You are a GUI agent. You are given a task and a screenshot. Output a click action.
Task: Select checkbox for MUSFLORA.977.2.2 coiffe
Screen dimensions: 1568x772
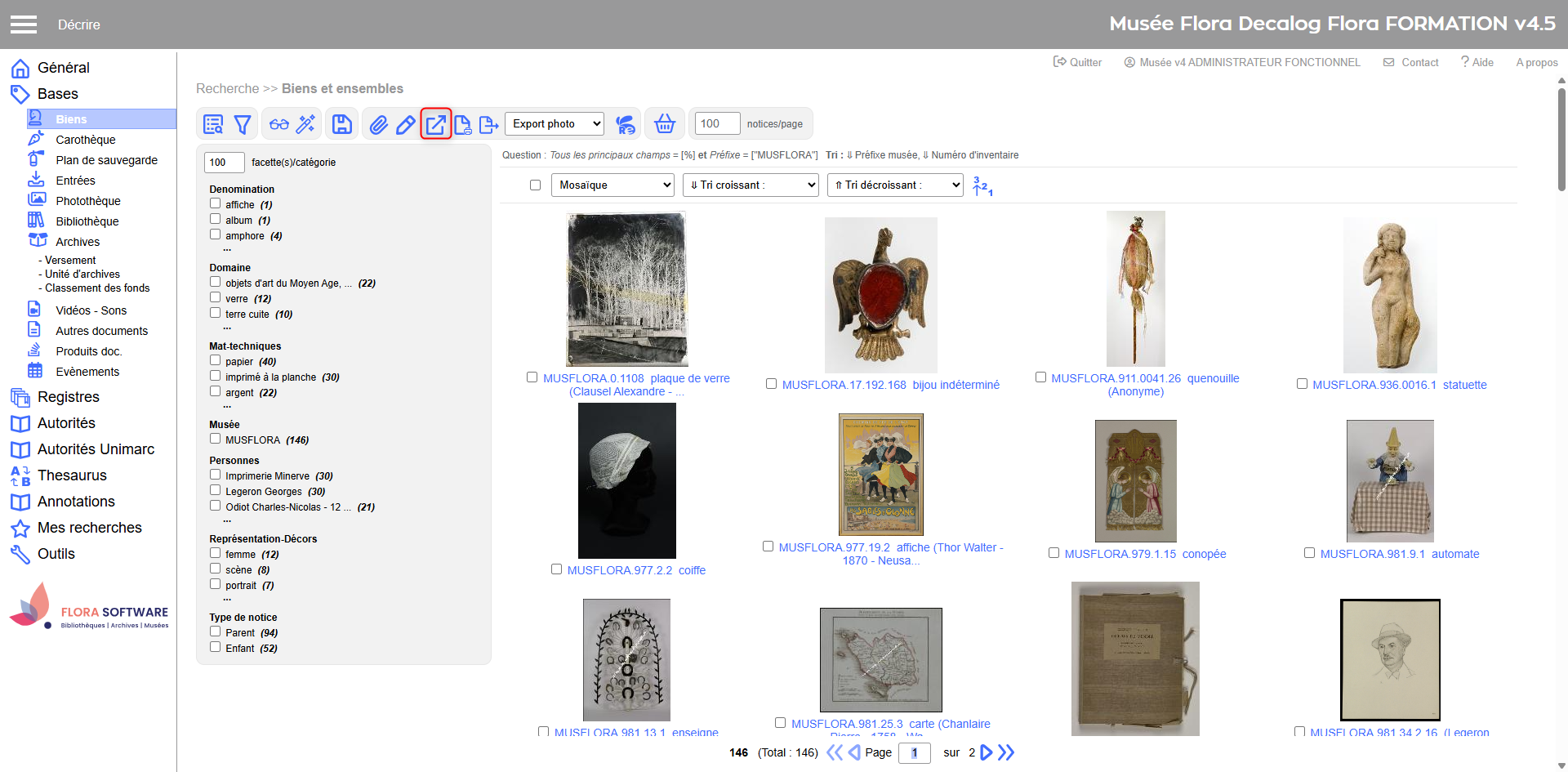tap(556, 569)
